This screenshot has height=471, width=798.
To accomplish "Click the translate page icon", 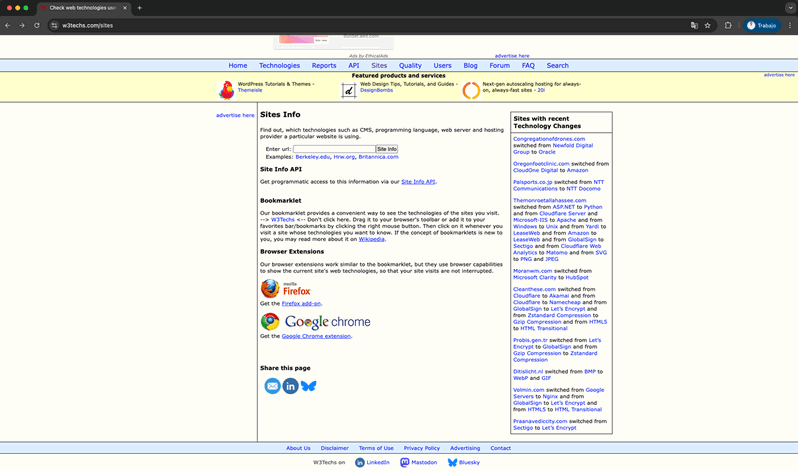I will [x=694, y=25].
